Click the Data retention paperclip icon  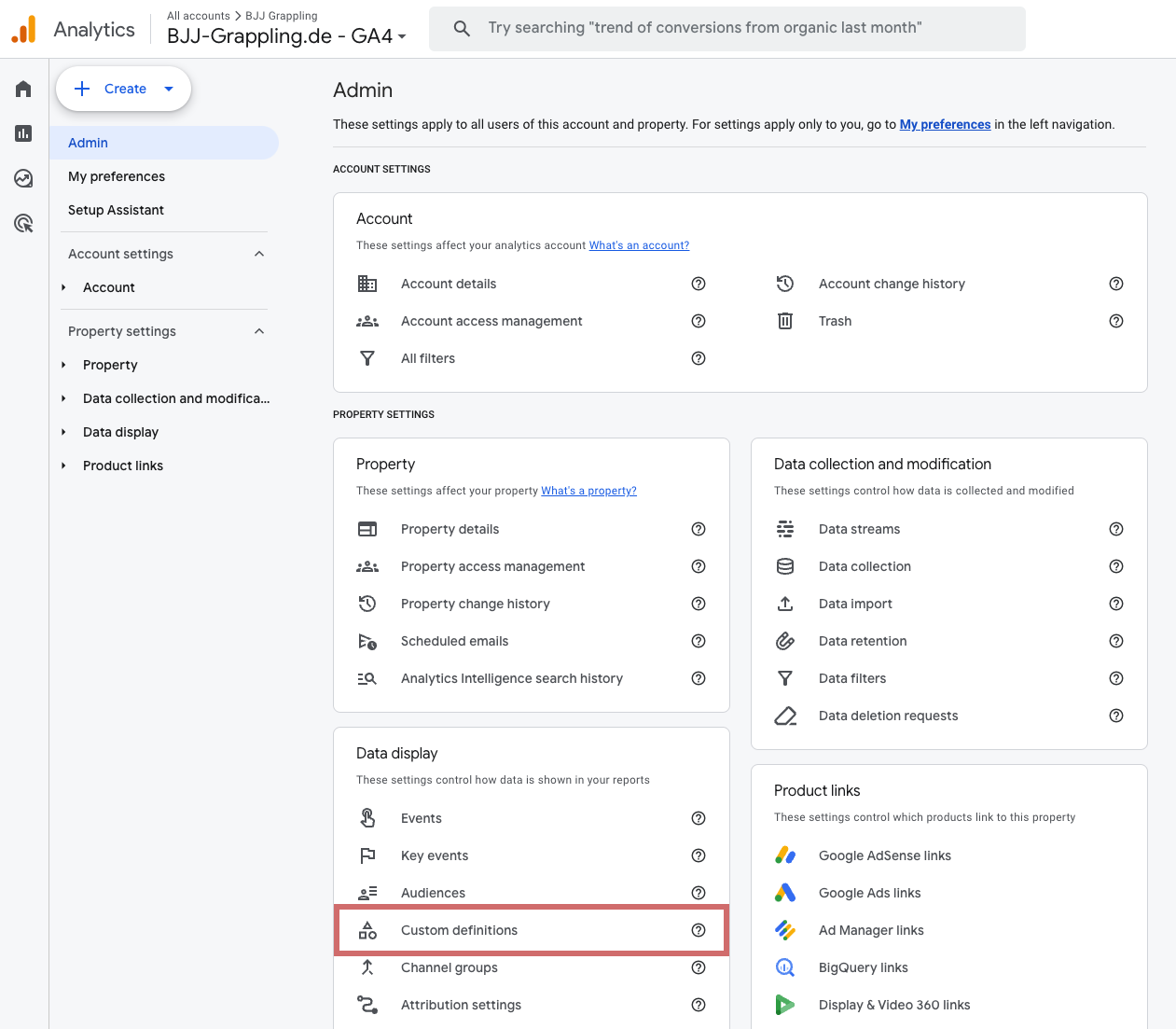point(785,641)
